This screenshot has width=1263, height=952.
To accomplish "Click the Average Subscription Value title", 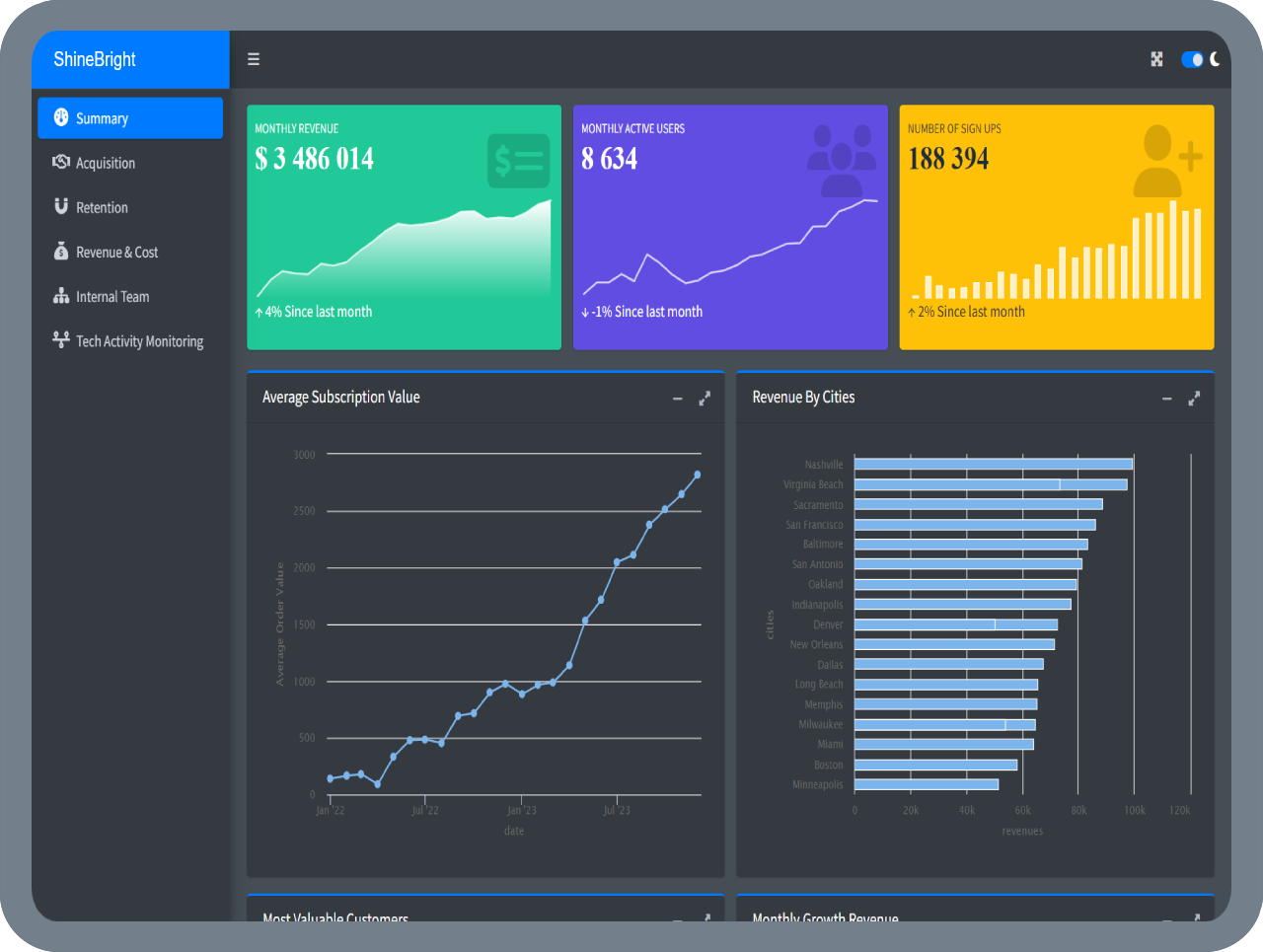I will [341, 398].
